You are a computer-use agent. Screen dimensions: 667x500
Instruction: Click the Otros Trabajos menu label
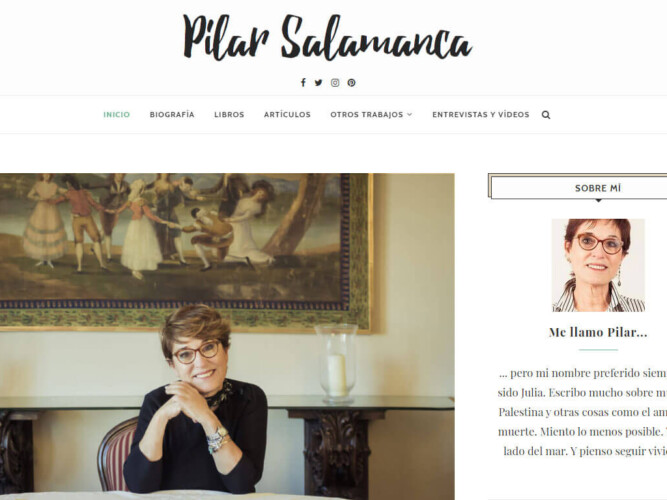(x=366, y=114)
